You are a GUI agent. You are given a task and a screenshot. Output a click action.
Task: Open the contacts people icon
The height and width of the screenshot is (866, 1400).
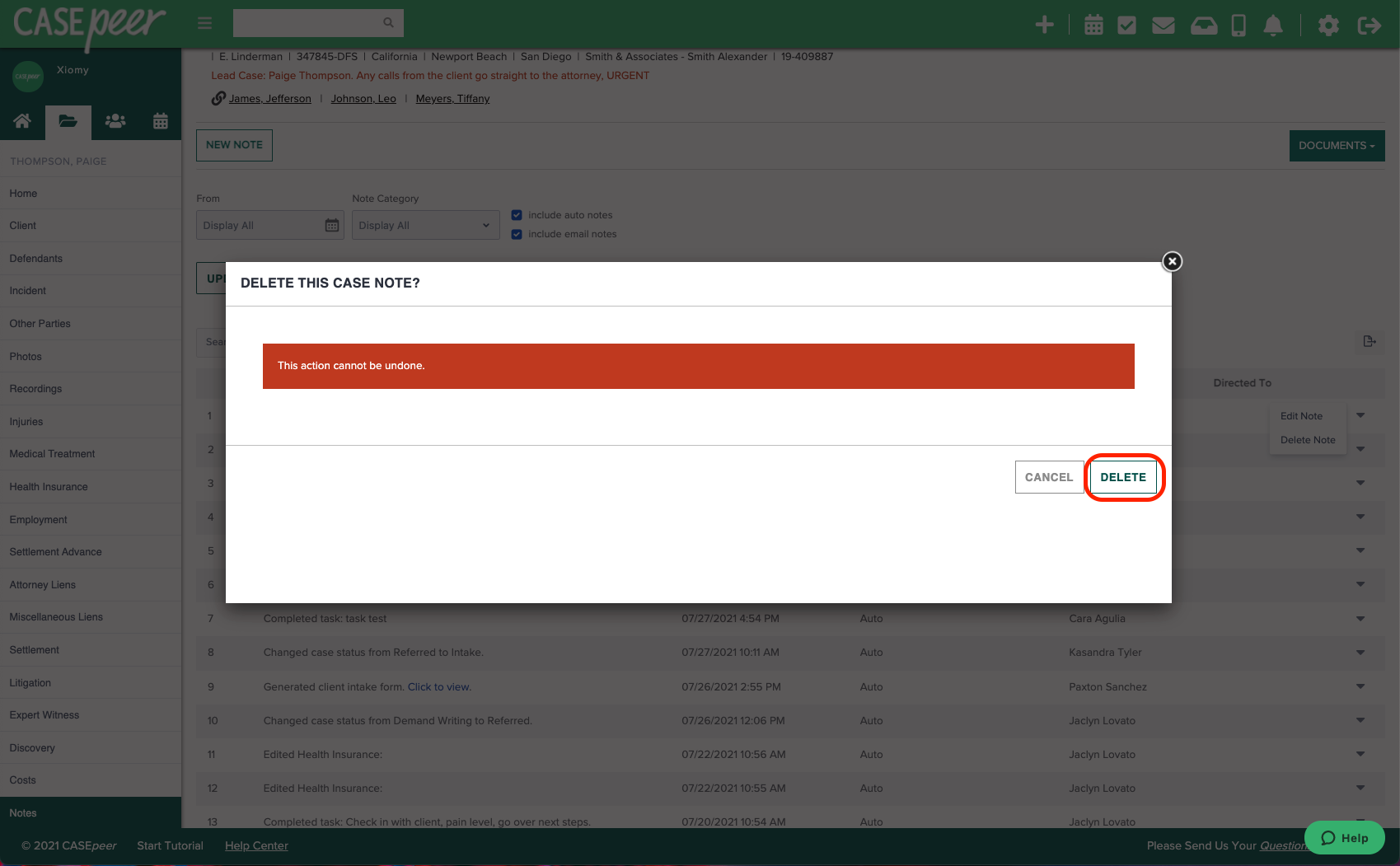click(115, 121)
